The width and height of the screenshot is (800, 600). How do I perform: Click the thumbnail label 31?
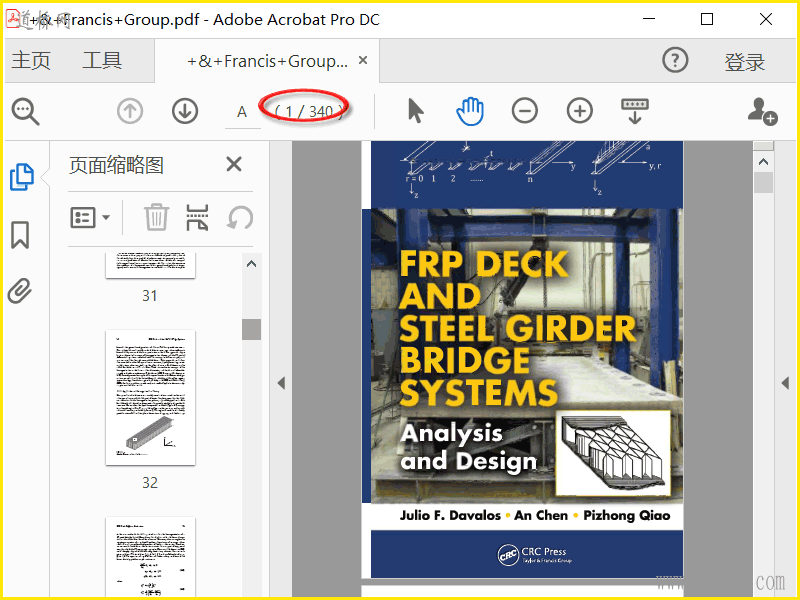pyautogui.click(x=150, y=296)
